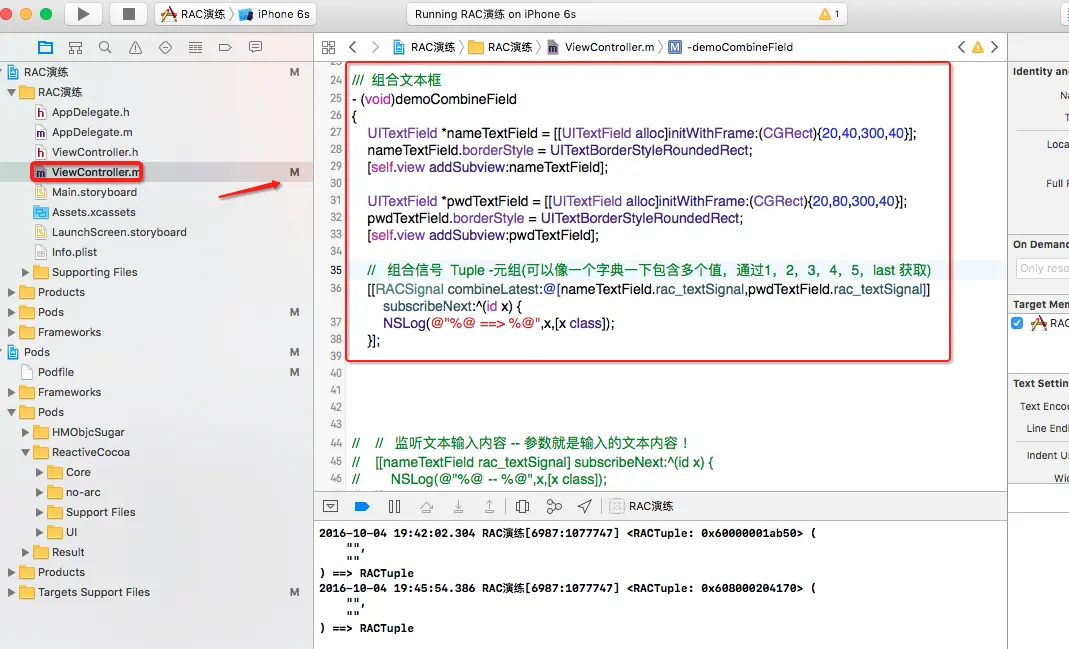Jump to next issue arrow in editor bar
This screenshot has width=1069, height=649.
click(x=994, y=47)
